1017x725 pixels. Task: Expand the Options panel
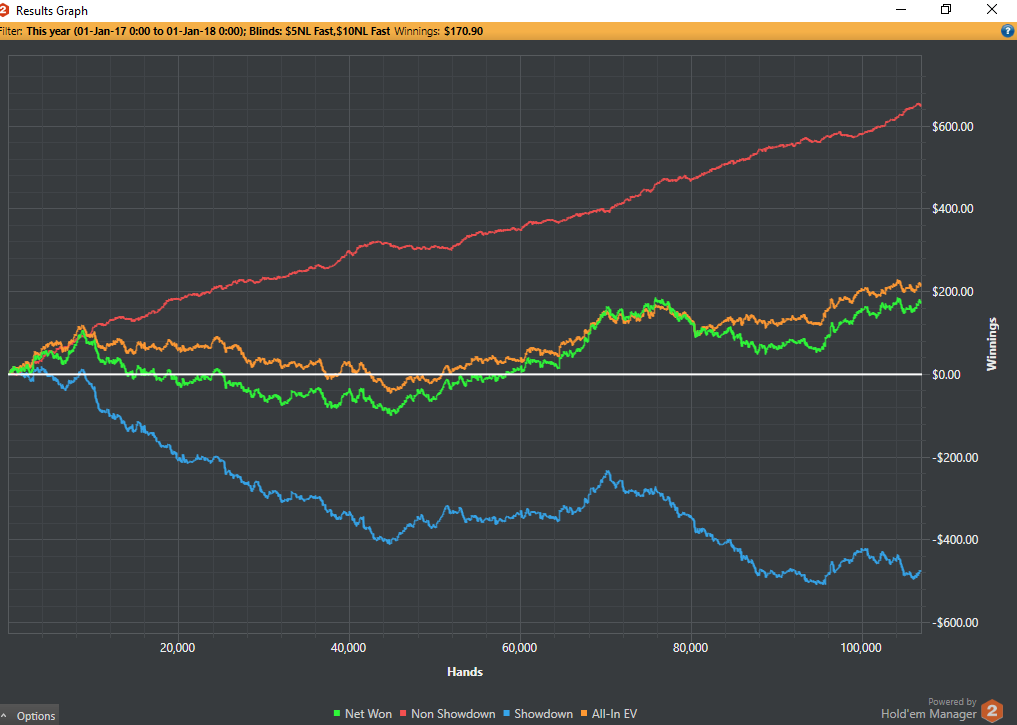click(29, 715)
